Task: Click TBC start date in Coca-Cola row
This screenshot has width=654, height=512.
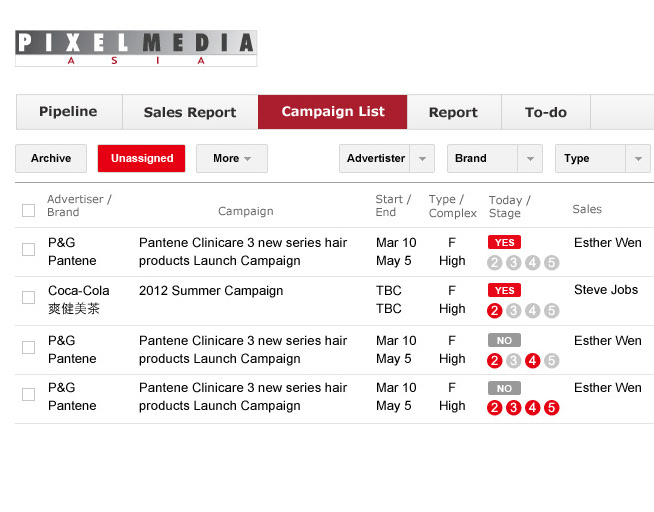Action: (x=389, y=291)
